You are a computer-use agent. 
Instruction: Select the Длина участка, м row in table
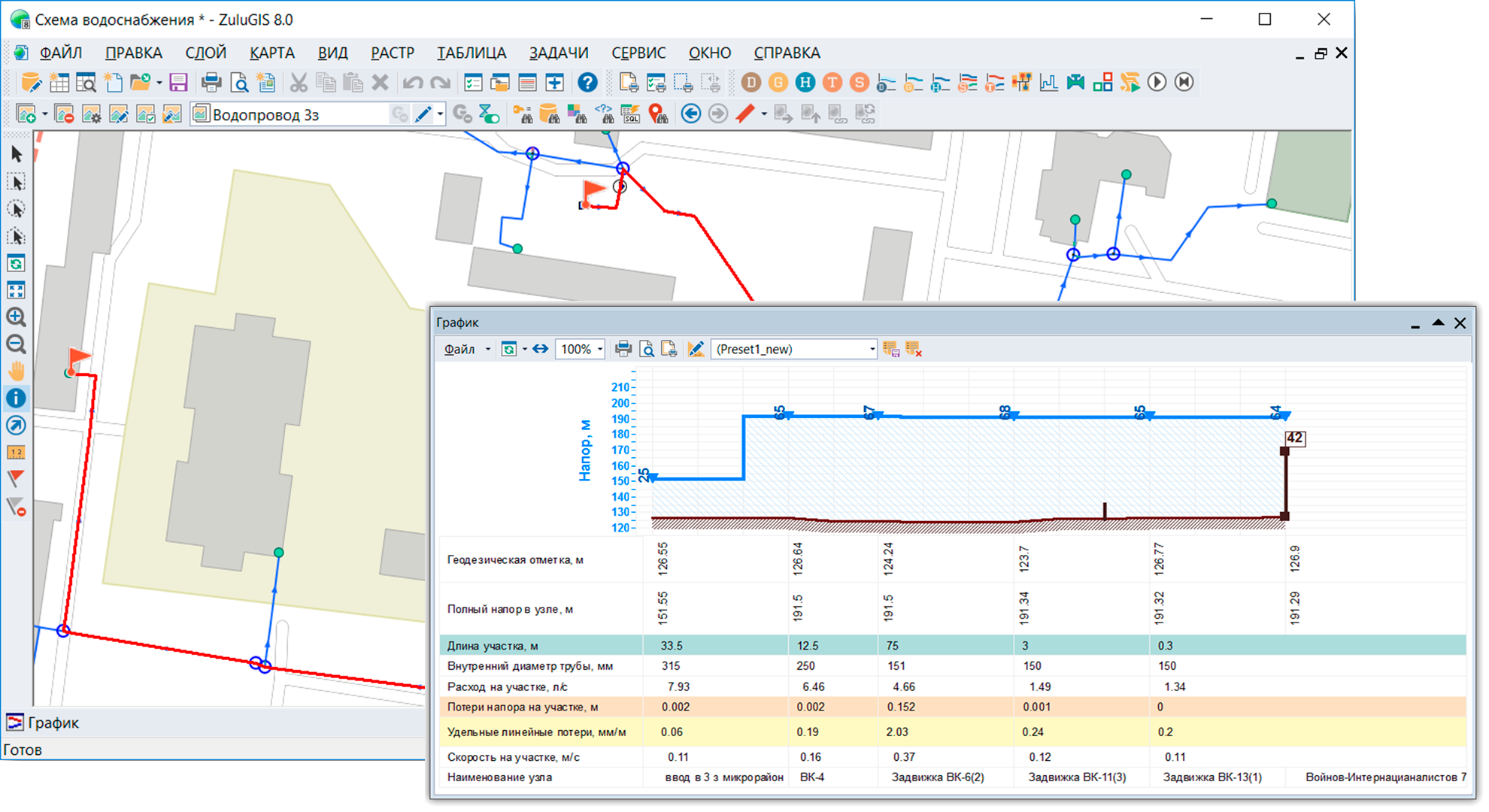coord(493,646)
